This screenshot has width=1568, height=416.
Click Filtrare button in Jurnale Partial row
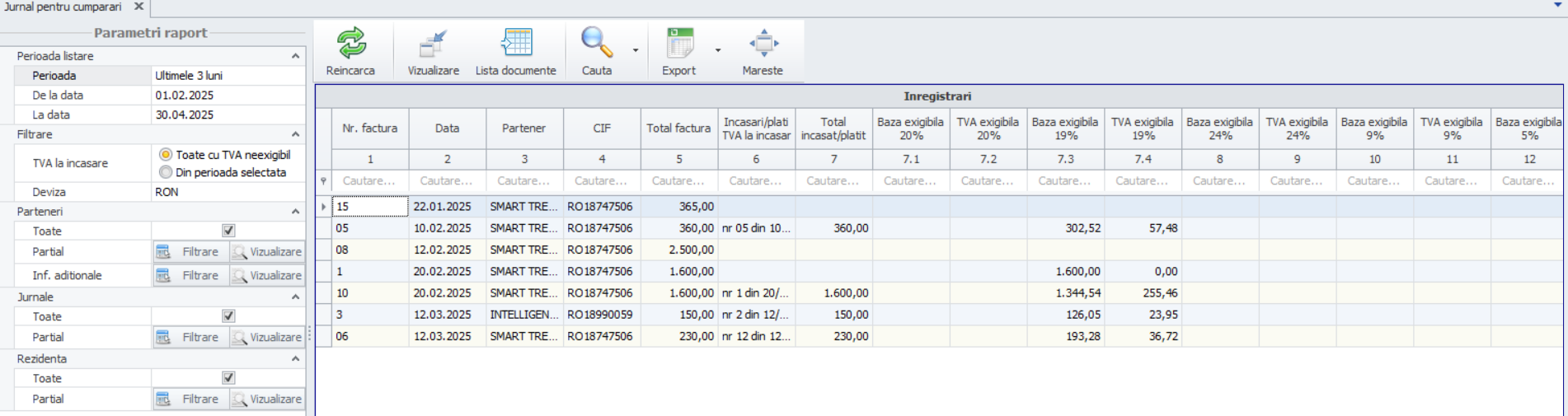pos(190,338)
